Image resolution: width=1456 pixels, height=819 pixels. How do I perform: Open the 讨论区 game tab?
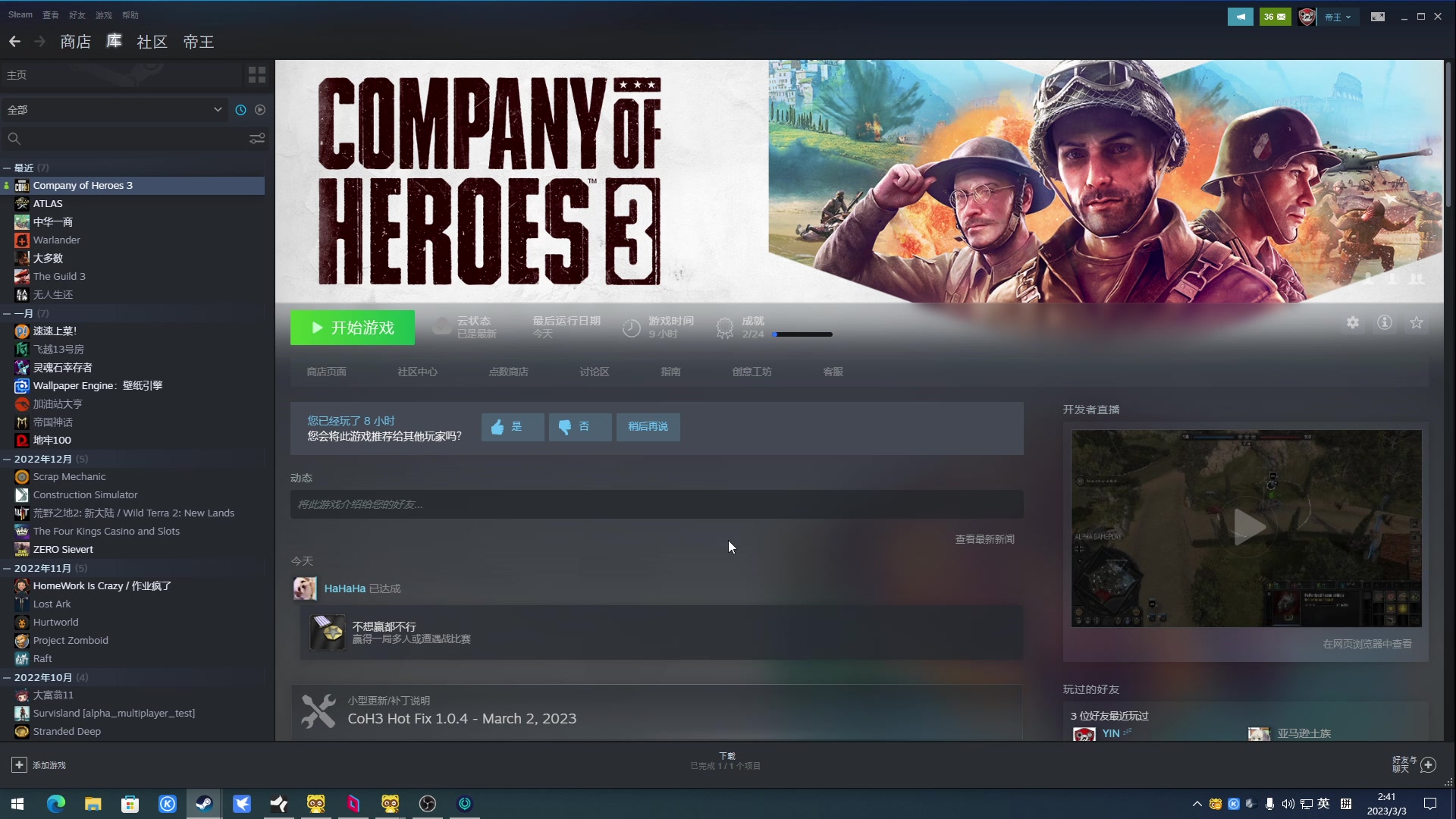pyautogui.click(x=595, y=372)
